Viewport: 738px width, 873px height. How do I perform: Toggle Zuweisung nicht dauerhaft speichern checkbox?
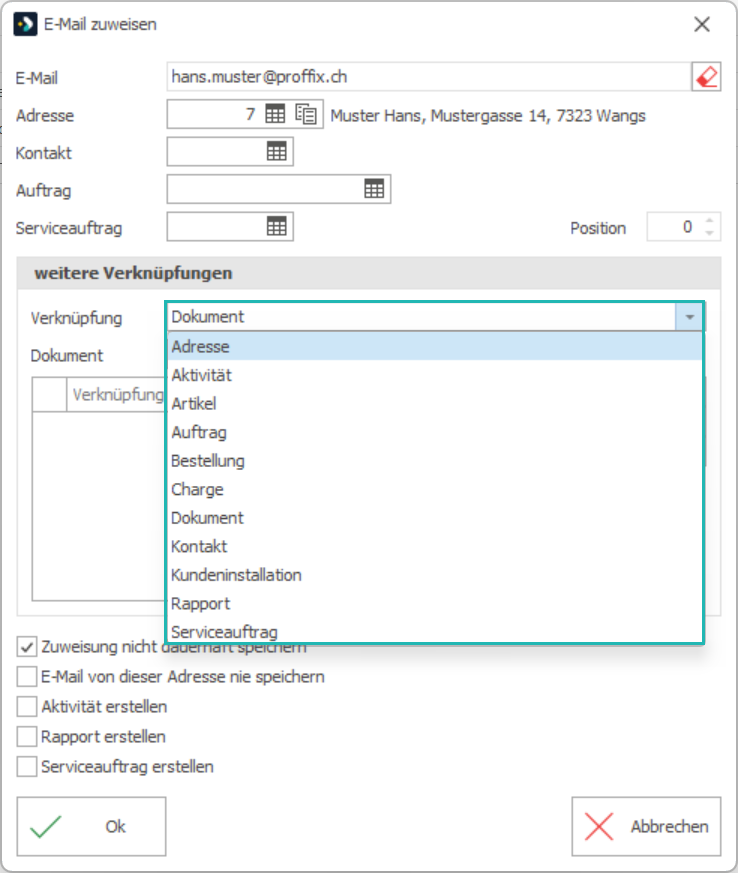[27, 647]
